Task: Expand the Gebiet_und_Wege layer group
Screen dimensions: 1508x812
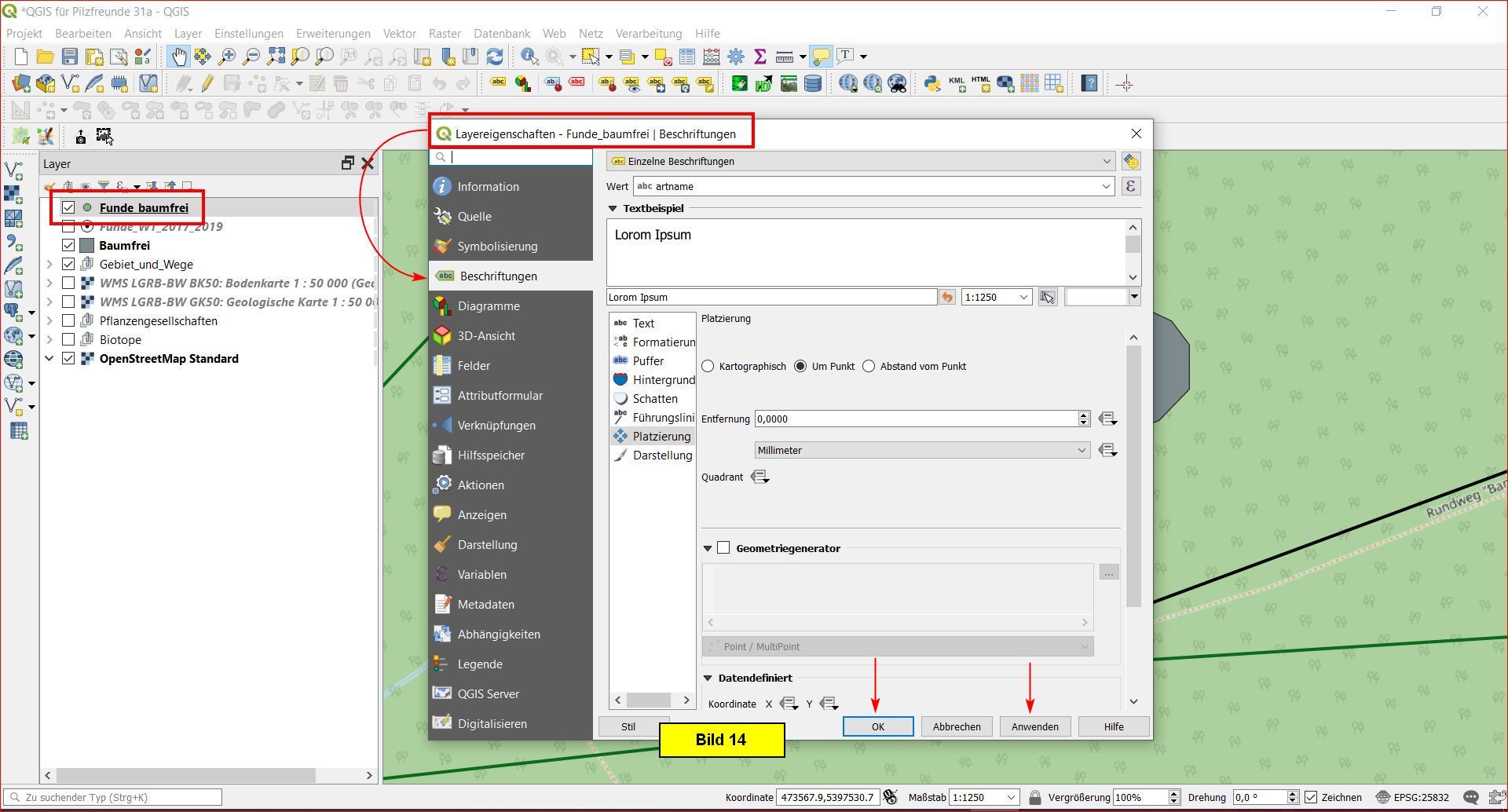Action: tap(49, 264)
